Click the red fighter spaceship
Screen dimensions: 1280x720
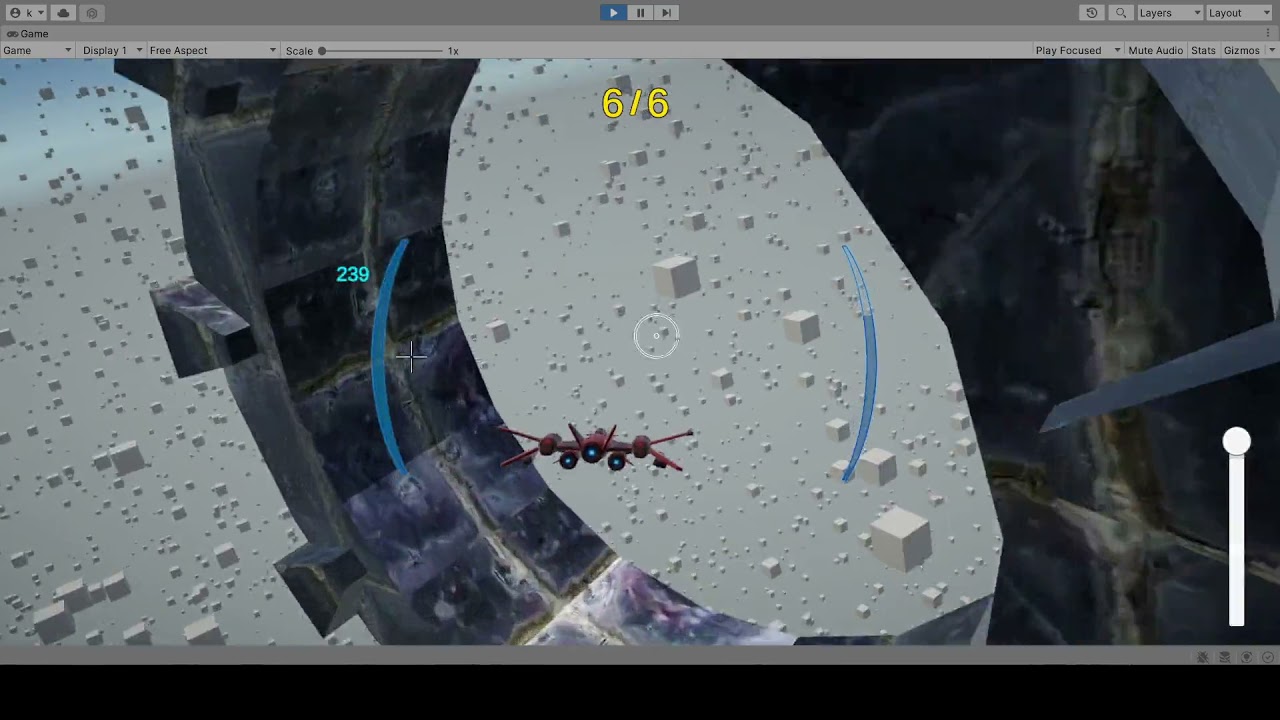coord(595,447)
